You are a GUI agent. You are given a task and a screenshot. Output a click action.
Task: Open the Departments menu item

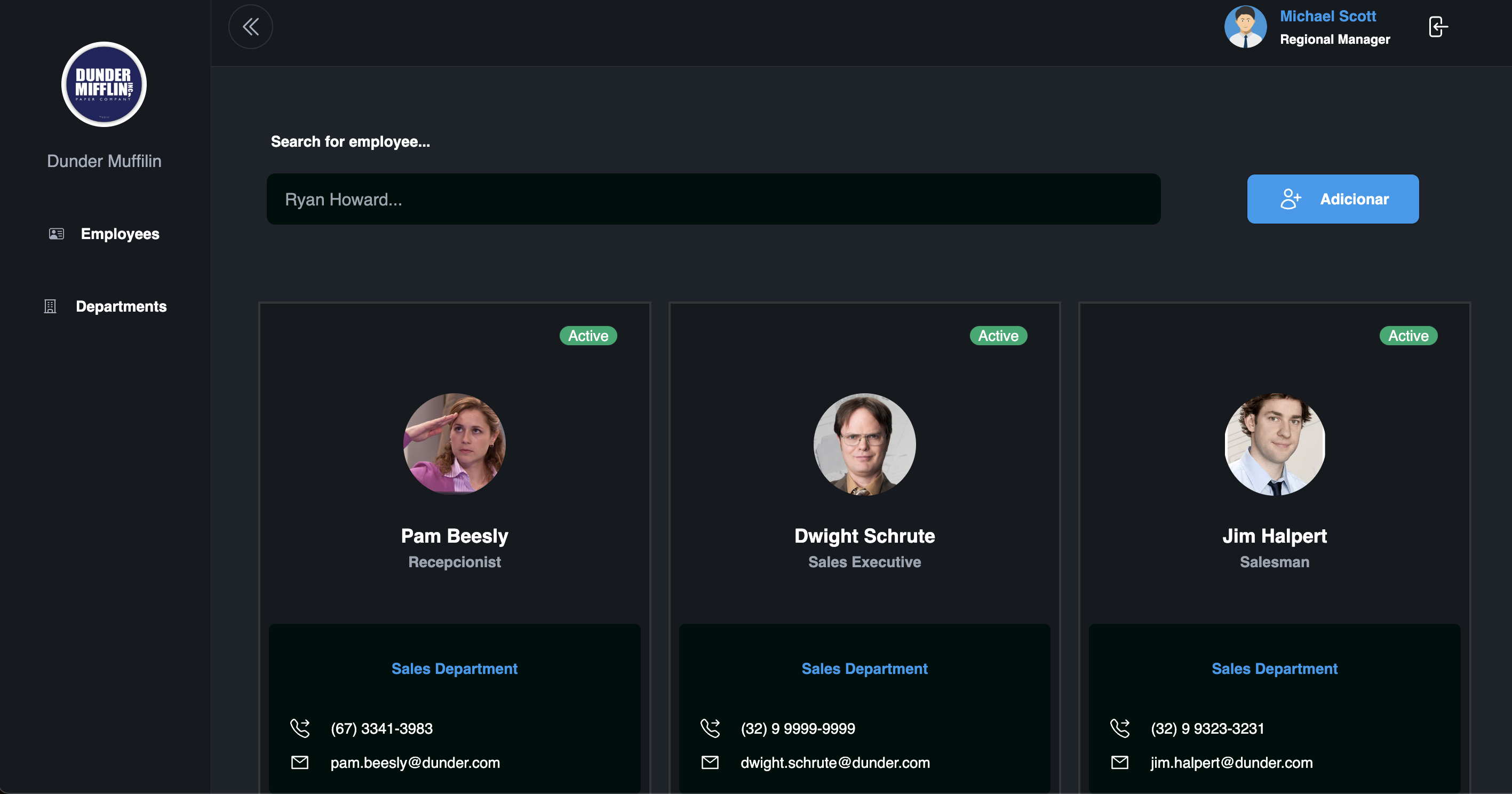(x=105, y=306)
